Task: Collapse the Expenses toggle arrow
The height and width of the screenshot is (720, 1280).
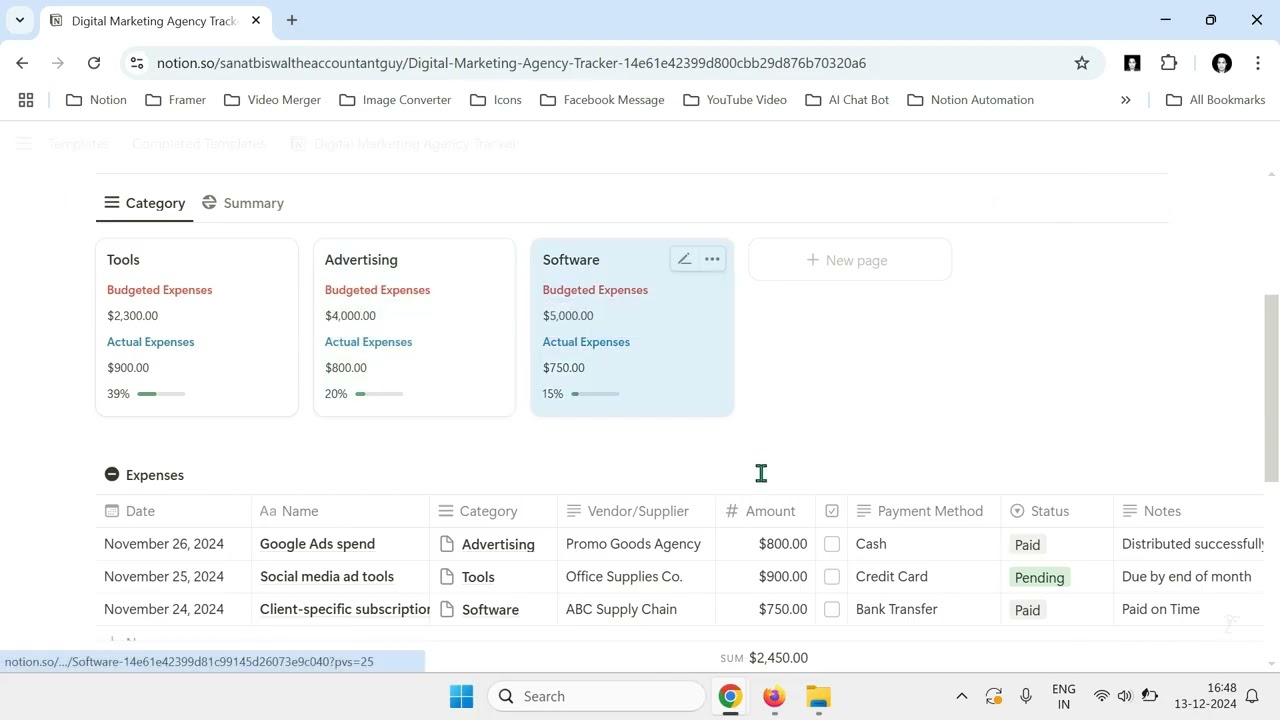Action: pyautogui.click(x=112, y=475)
